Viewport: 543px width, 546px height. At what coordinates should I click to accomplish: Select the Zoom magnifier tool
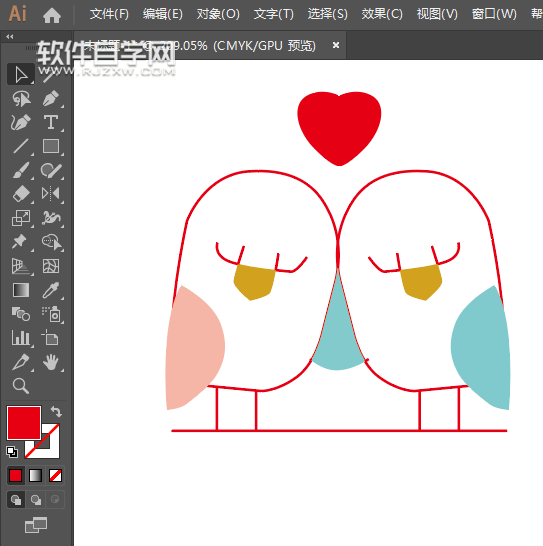tap(21, 386)
